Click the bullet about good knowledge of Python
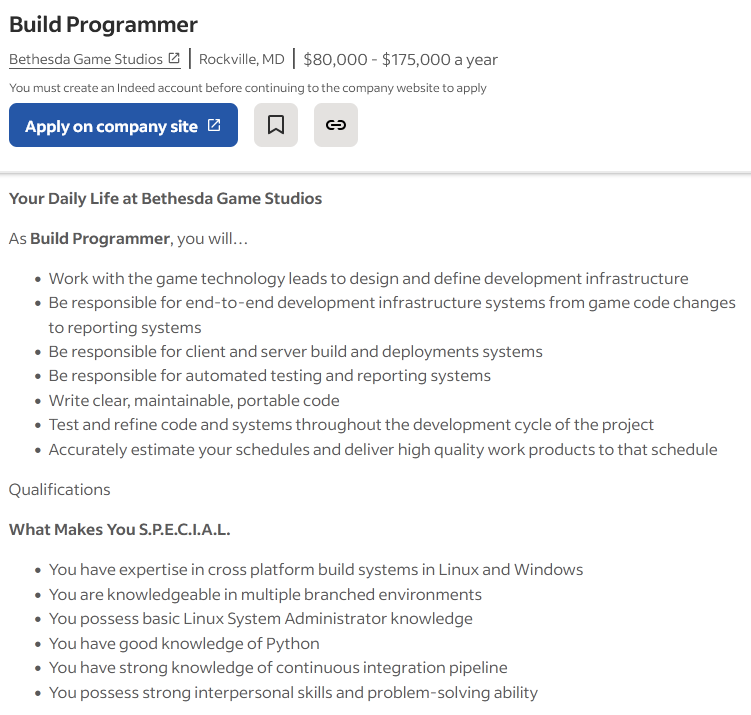Image resolution: width=751 pixels, height=715 pixels. pos(184,643)
